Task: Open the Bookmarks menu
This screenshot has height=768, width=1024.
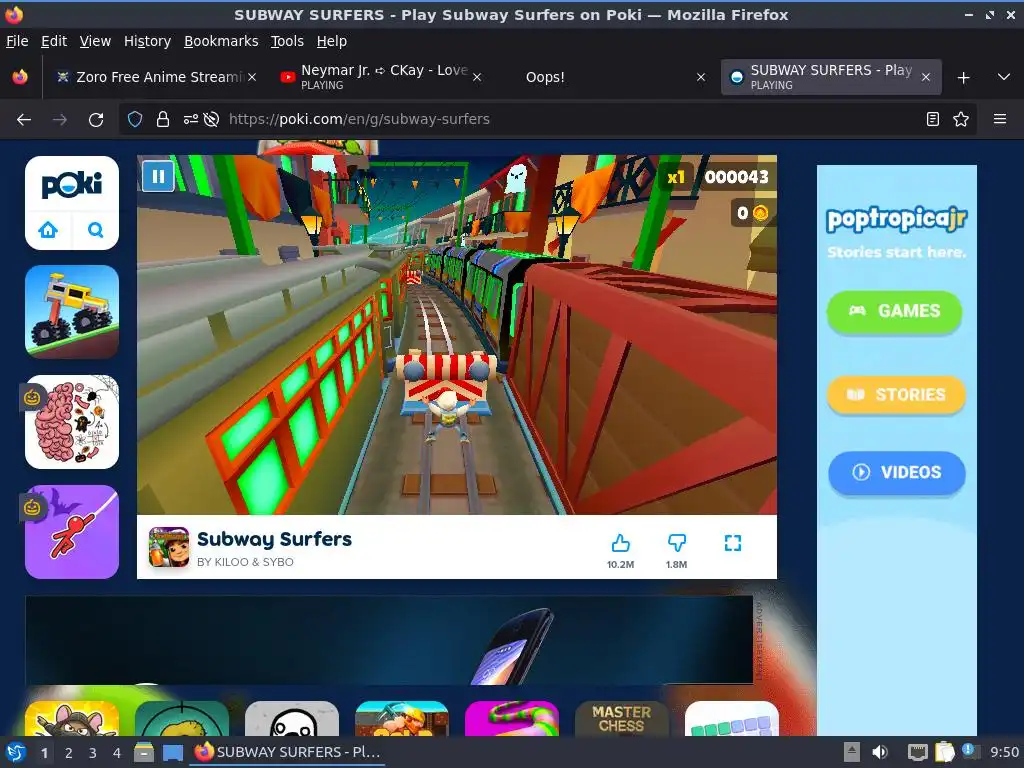Action: pyautogui.click(x=221, y=41)
